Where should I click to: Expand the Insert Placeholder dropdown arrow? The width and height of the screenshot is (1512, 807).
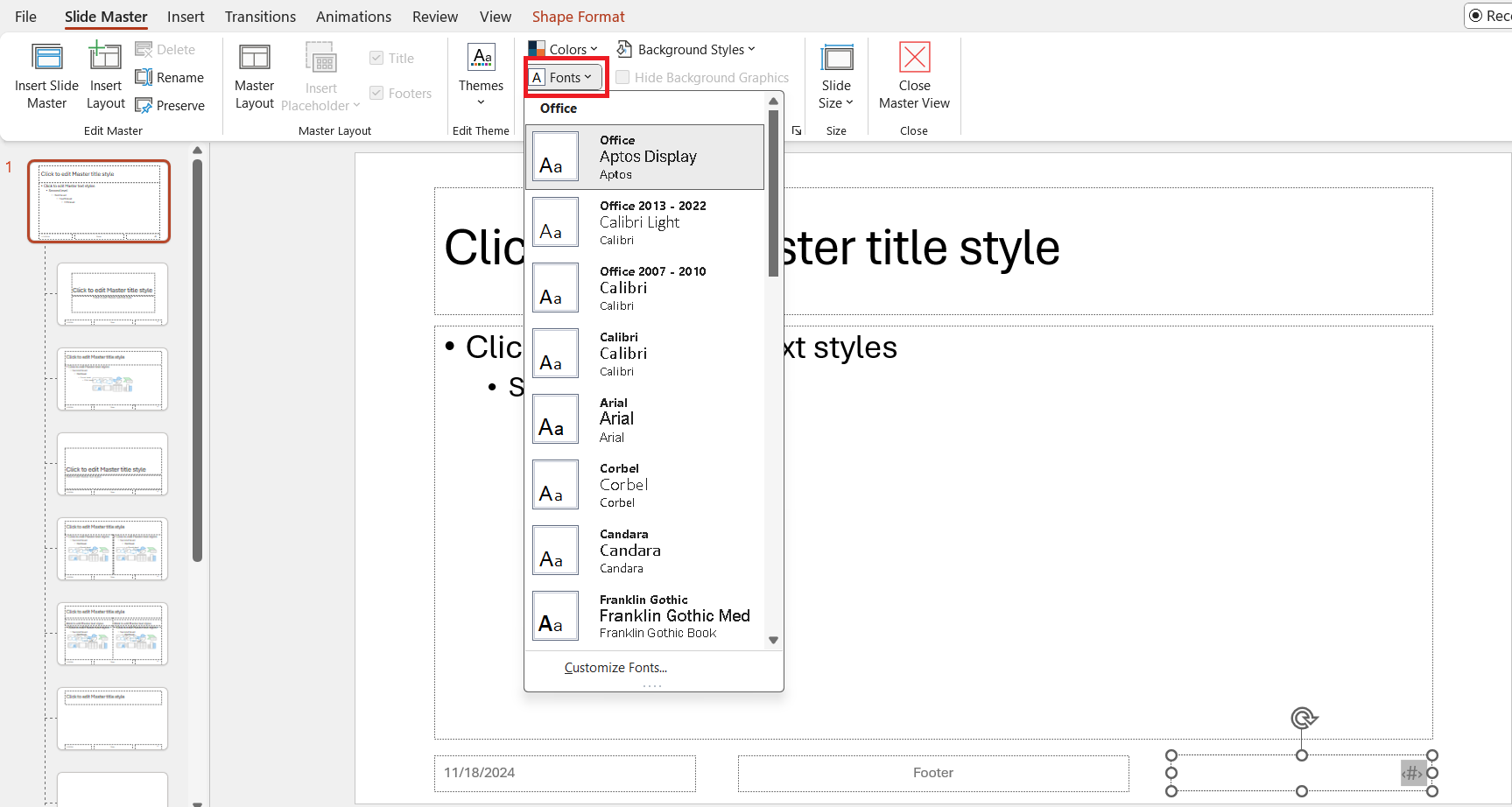click(x=356, y=105)
